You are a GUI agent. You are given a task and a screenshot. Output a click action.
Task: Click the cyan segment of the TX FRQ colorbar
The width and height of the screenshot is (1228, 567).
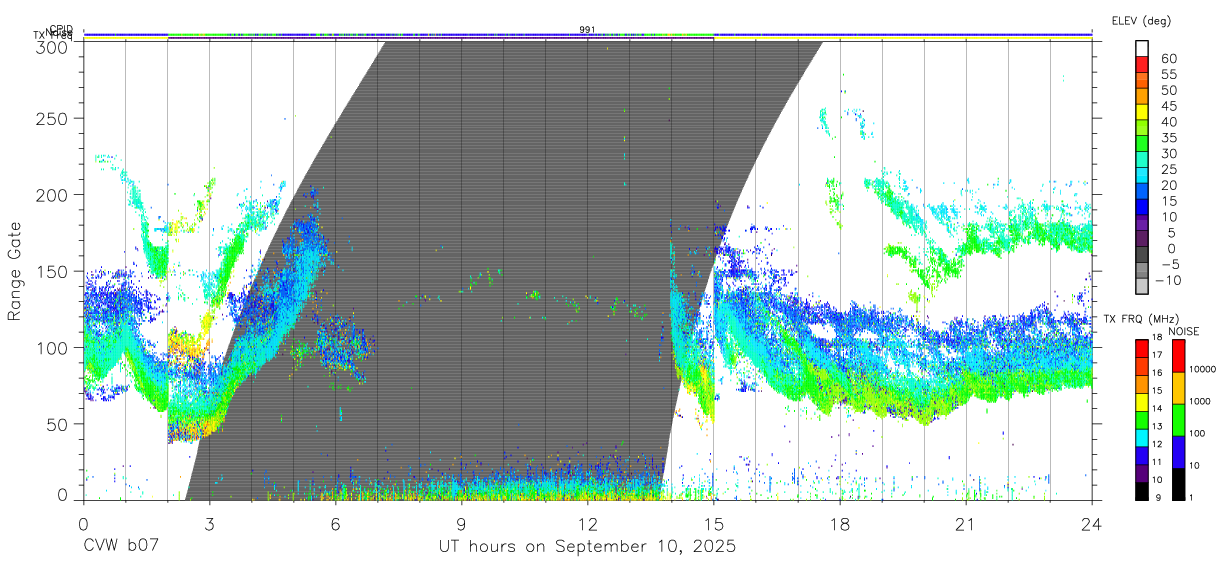(1142, 437)
